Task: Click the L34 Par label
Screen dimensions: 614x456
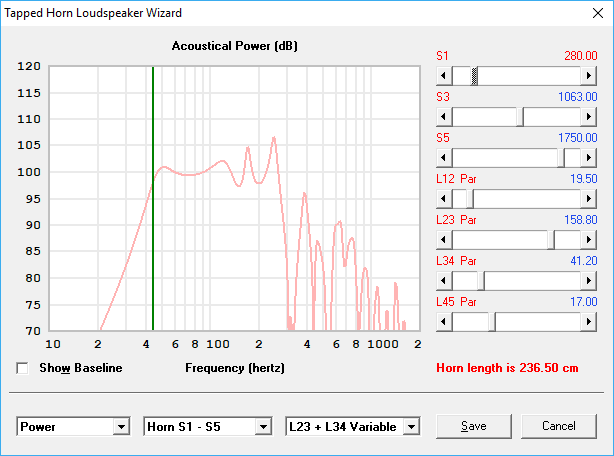Action: pyautogui.click(x=456, y=261)
